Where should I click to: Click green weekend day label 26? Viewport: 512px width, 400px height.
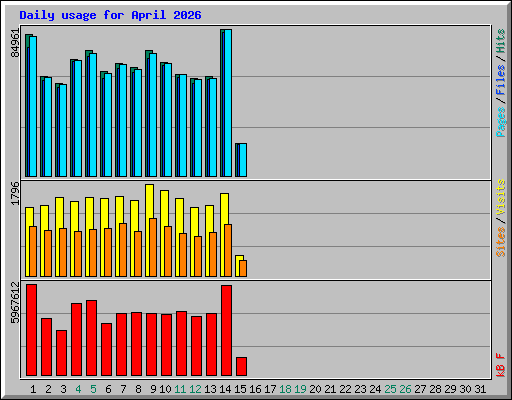coord(405,389)
